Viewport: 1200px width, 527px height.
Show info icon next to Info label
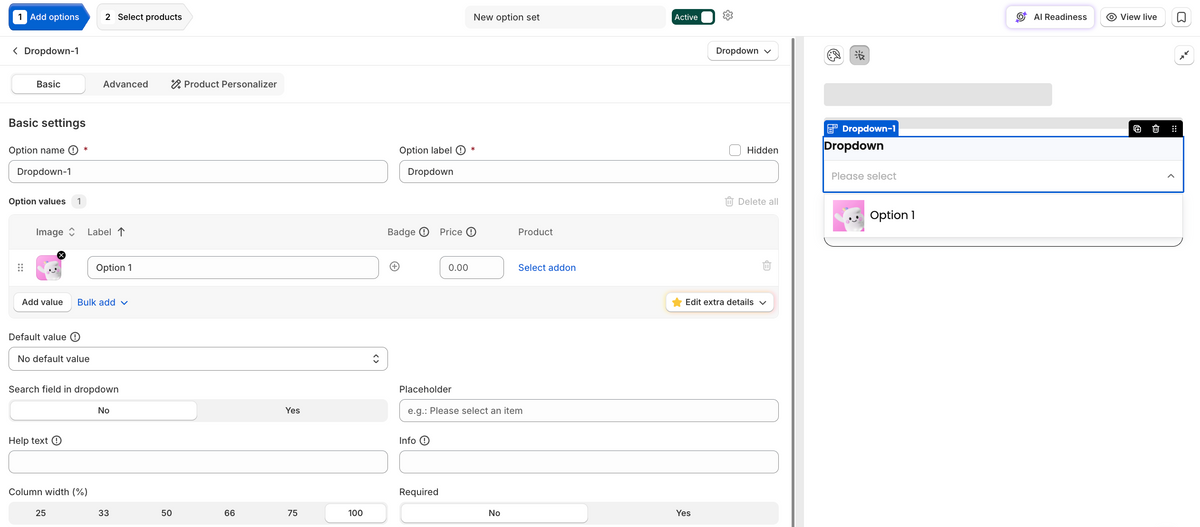tap(425, 440)
